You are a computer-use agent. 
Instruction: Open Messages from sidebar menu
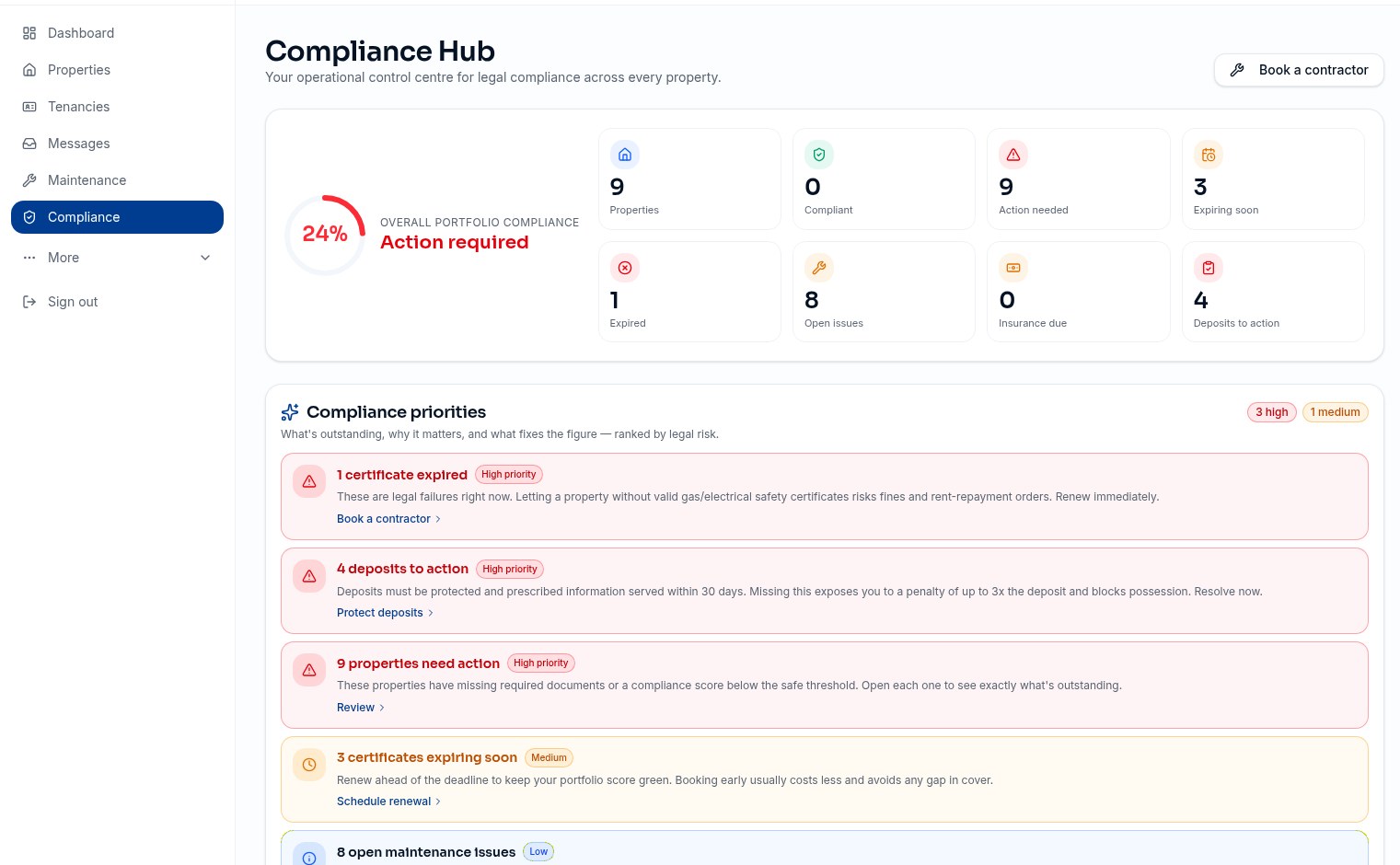(117, 144)
